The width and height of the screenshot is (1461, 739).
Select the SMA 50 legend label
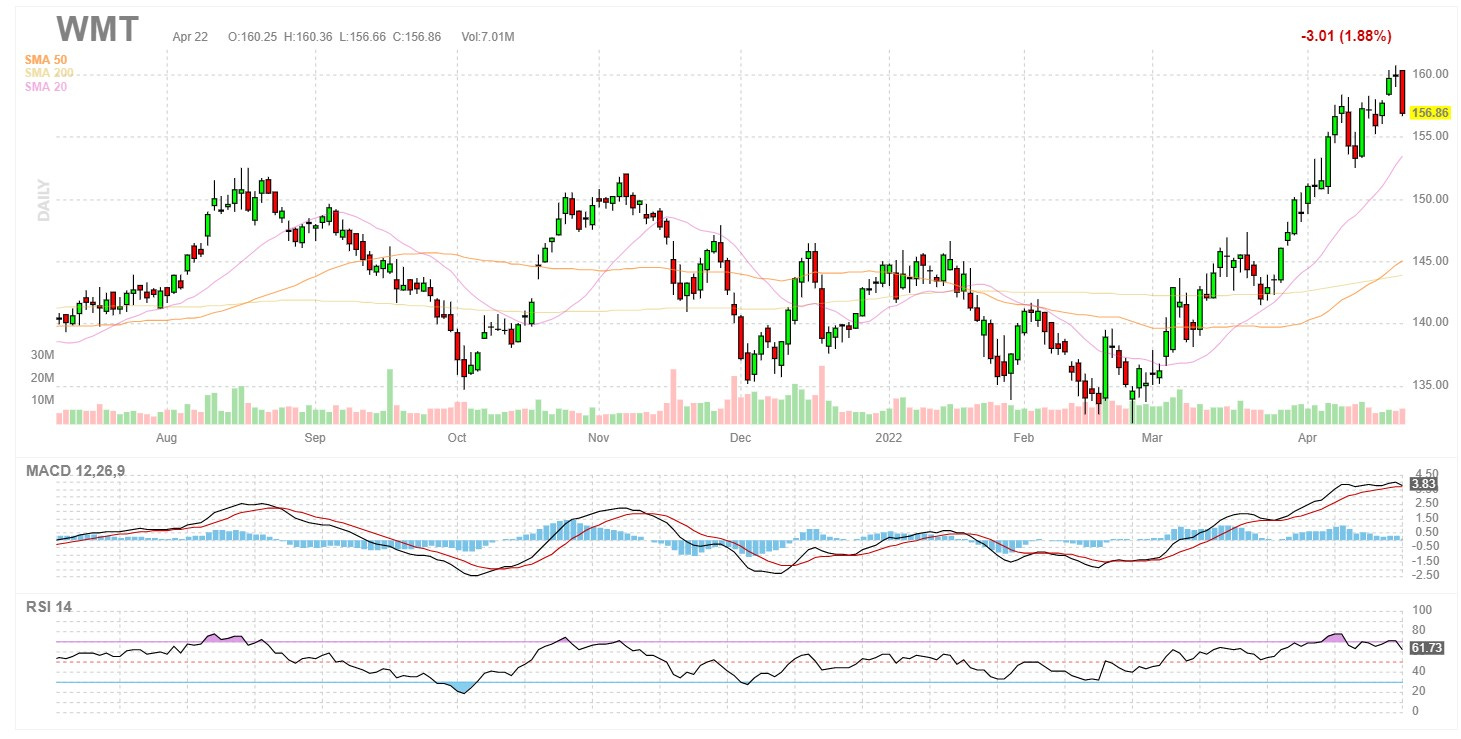point(46,60)
